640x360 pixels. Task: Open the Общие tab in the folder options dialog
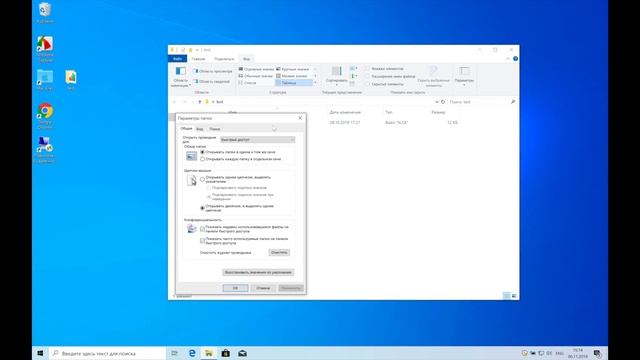[x=186, y=129]
